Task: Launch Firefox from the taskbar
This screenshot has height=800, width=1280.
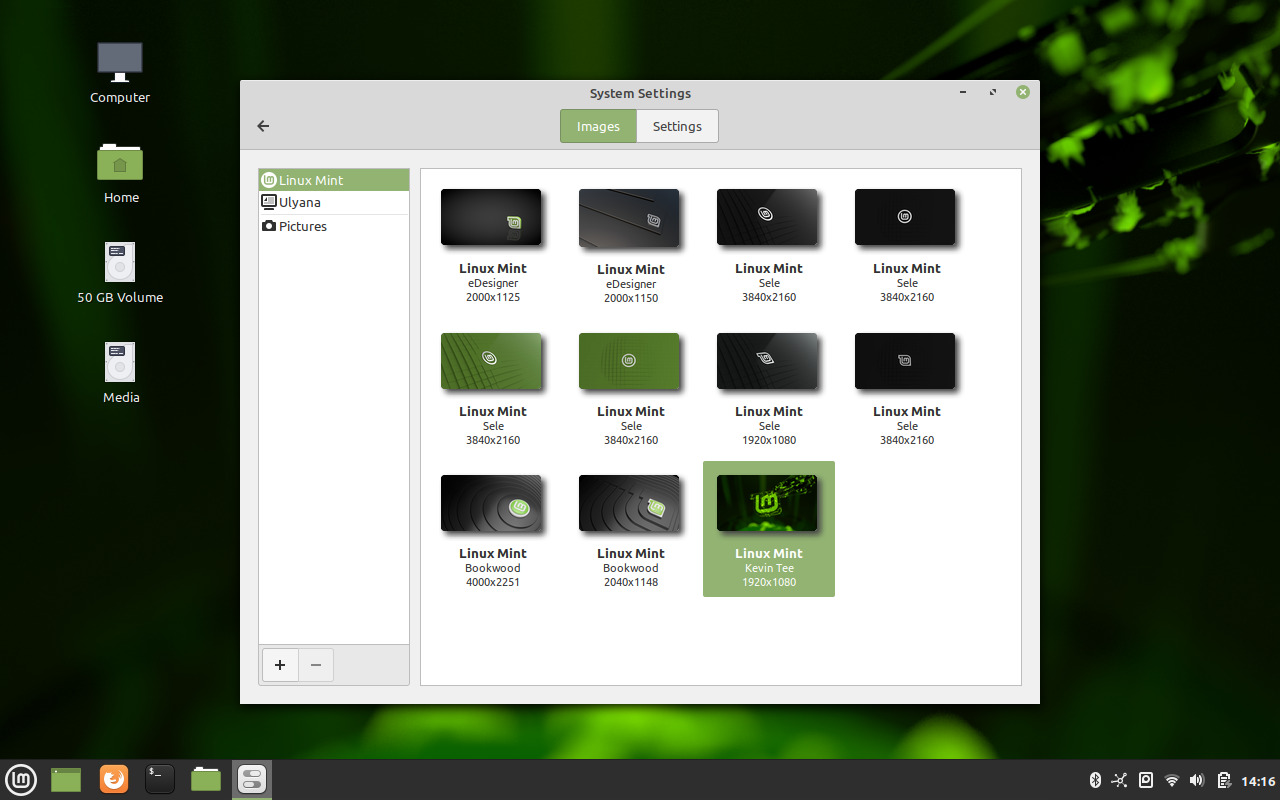Action: pyautogui.click(x=114, y=779)
